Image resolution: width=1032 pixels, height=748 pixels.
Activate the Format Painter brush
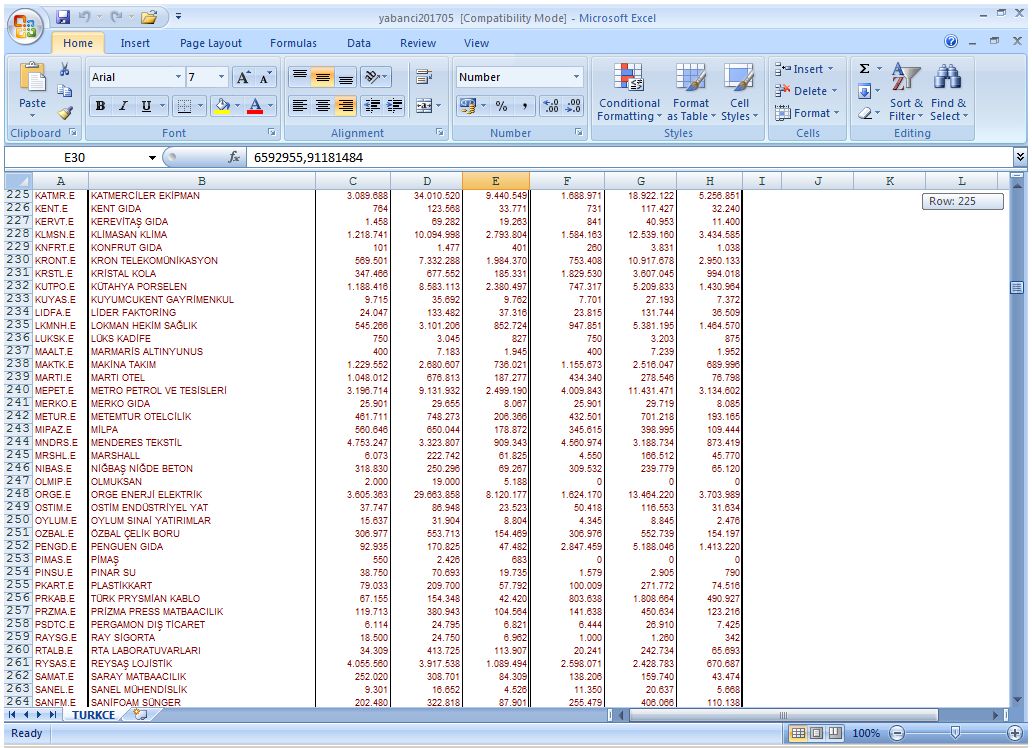pos(64,113)
